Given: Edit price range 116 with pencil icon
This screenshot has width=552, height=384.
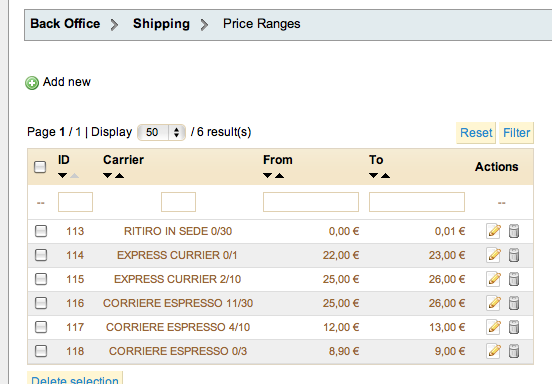Looking at the screenshot, I should coord(494,303).
